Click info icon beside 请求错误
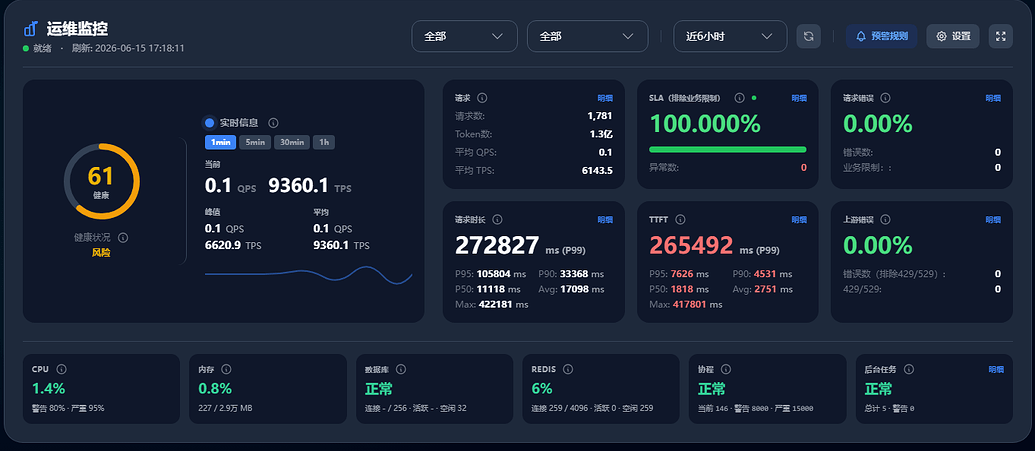The height and width of the screenshot is (451, 1035). (885, 98)
